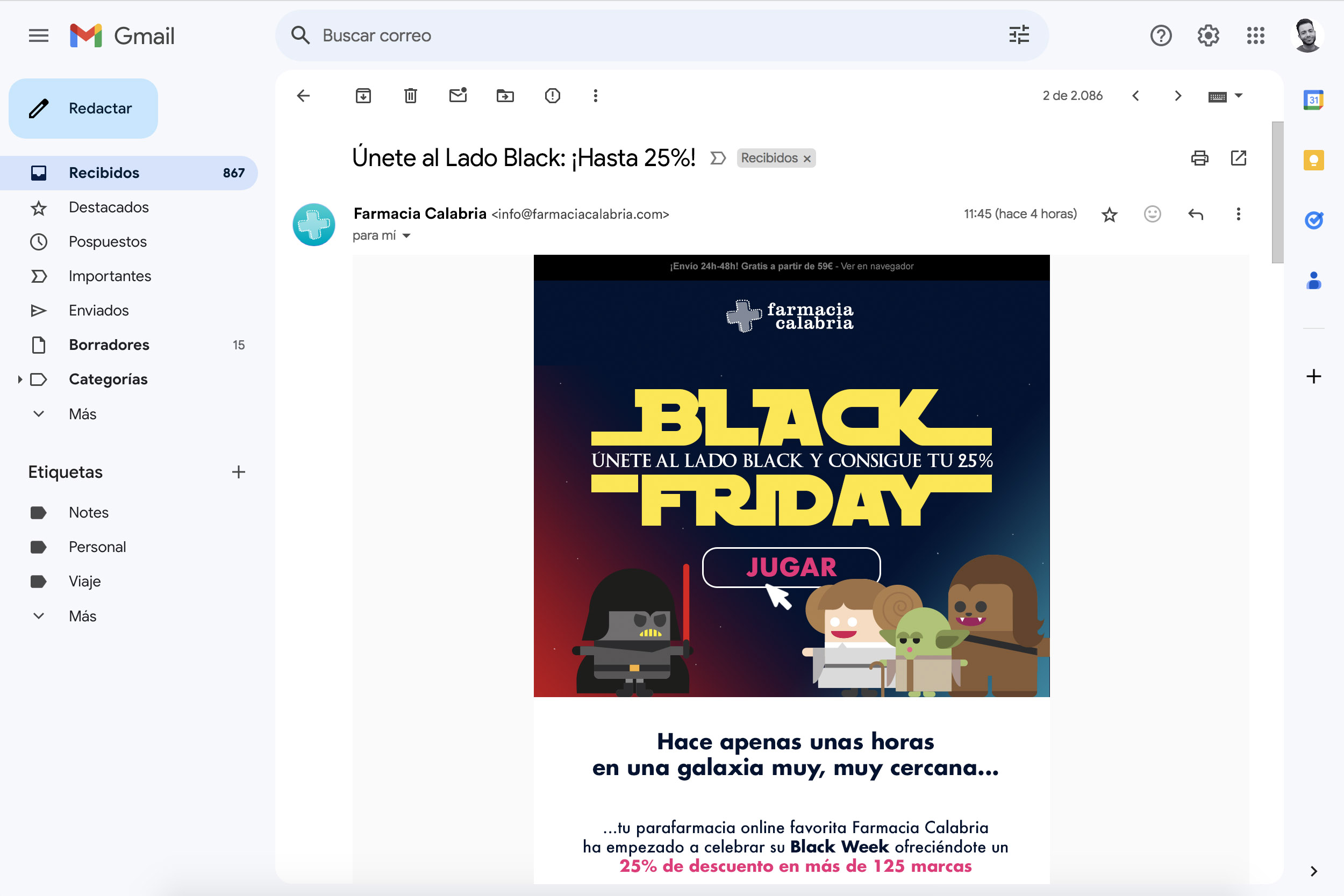Get add-ons with the plus icon
This screenshot has width=1344, height=896.
click(1313, 376)
